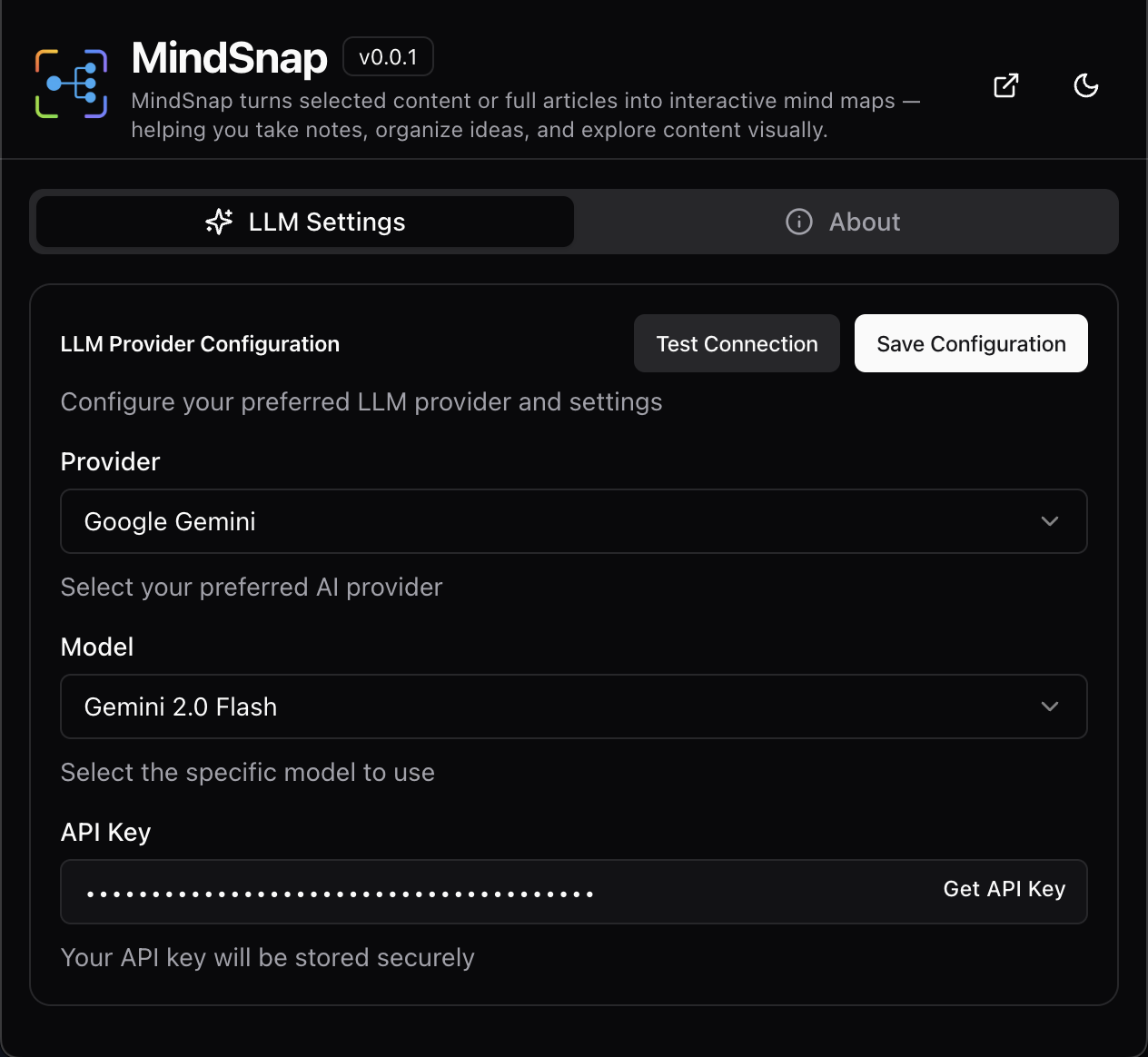1148x1057 pixels.
Task: Open the external link icon in header
Action: point(1006,85)
